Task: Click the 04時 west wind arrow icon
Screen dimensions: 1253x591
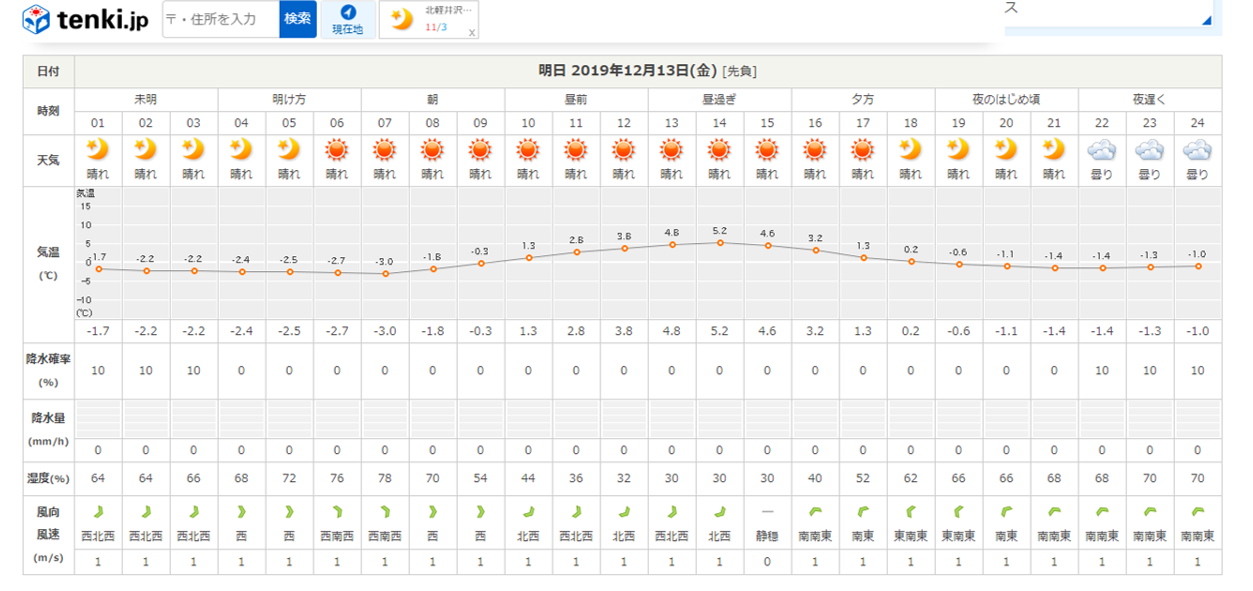Action: point(241,511)
